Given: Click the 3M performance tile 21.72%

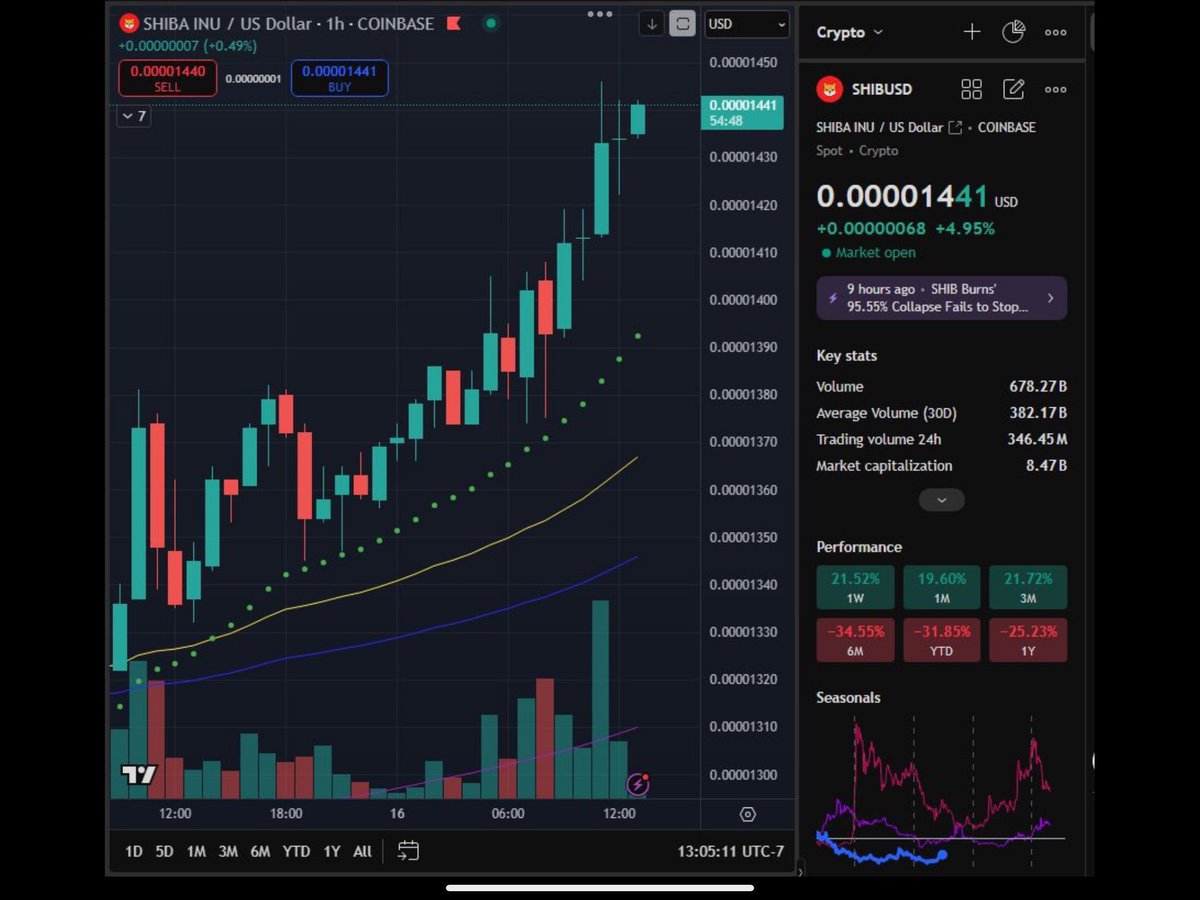Looking at the screenshot, I should pos(1028,588).
